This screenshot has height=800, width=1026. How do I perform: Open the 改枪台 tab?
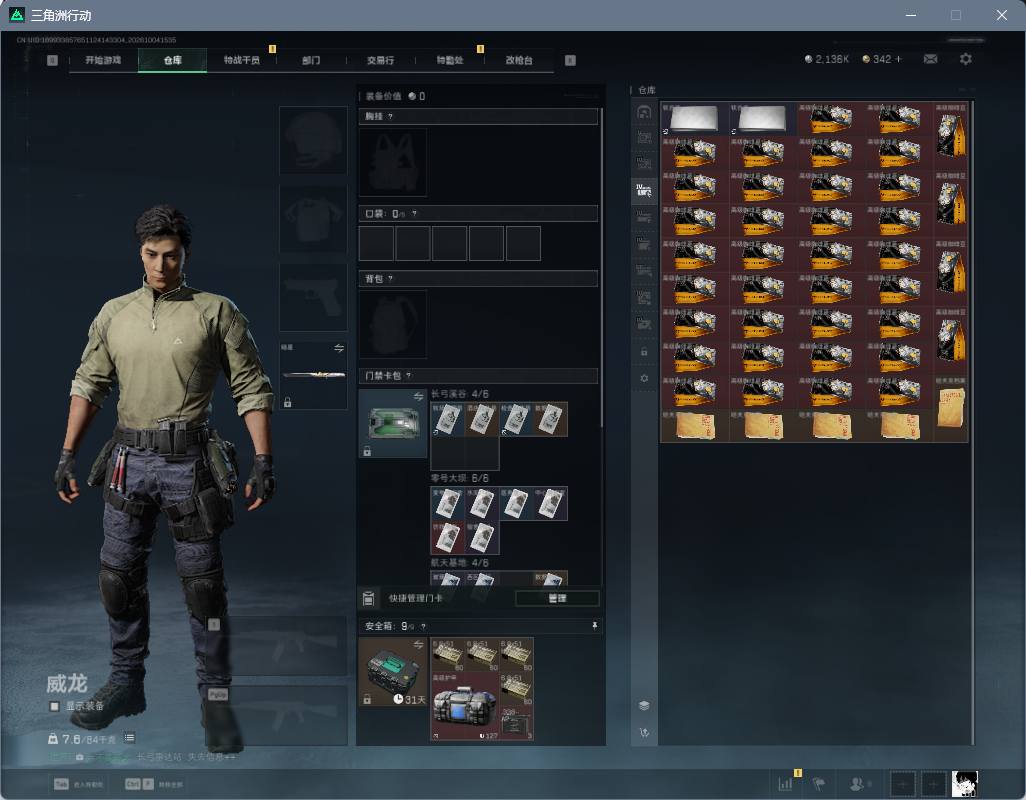[x=519, y=60]
